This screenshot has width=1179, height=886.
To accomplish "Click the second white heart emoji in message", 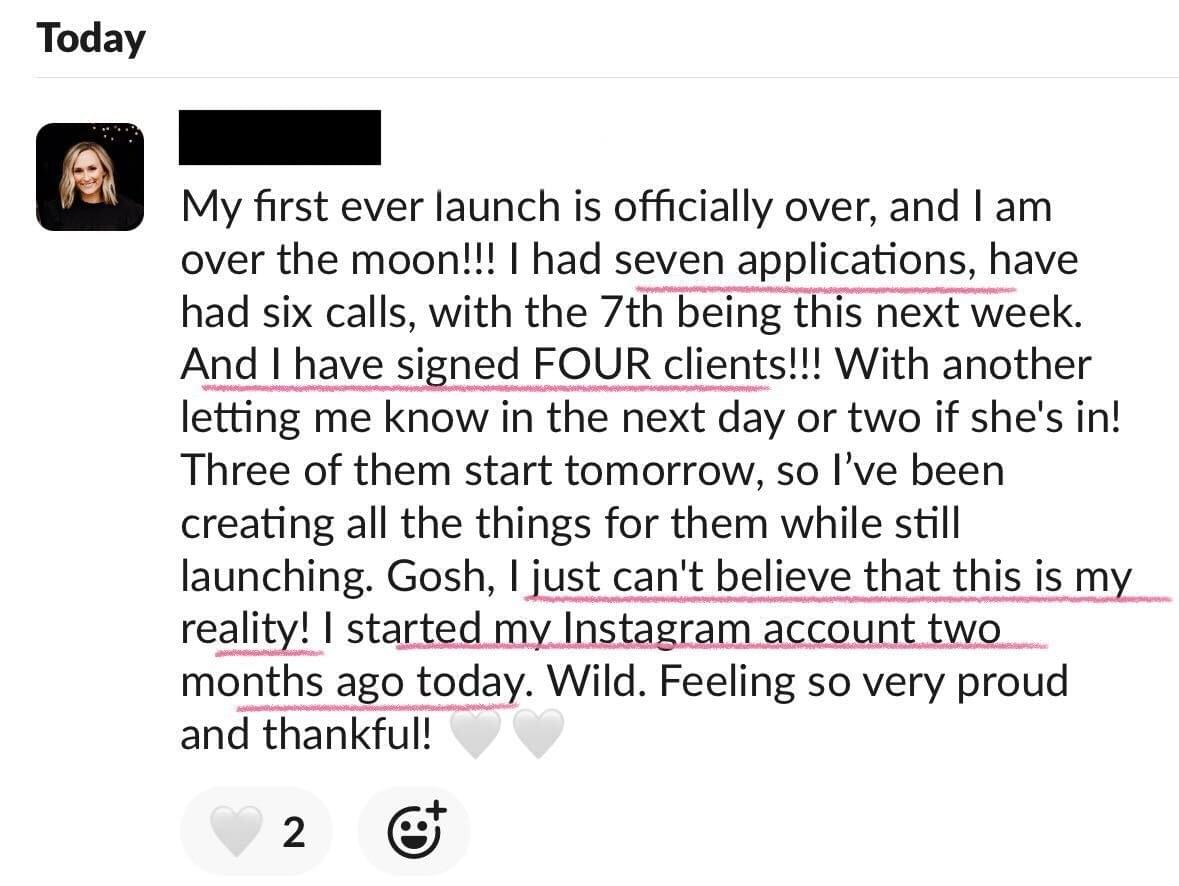I will (538, 733).
